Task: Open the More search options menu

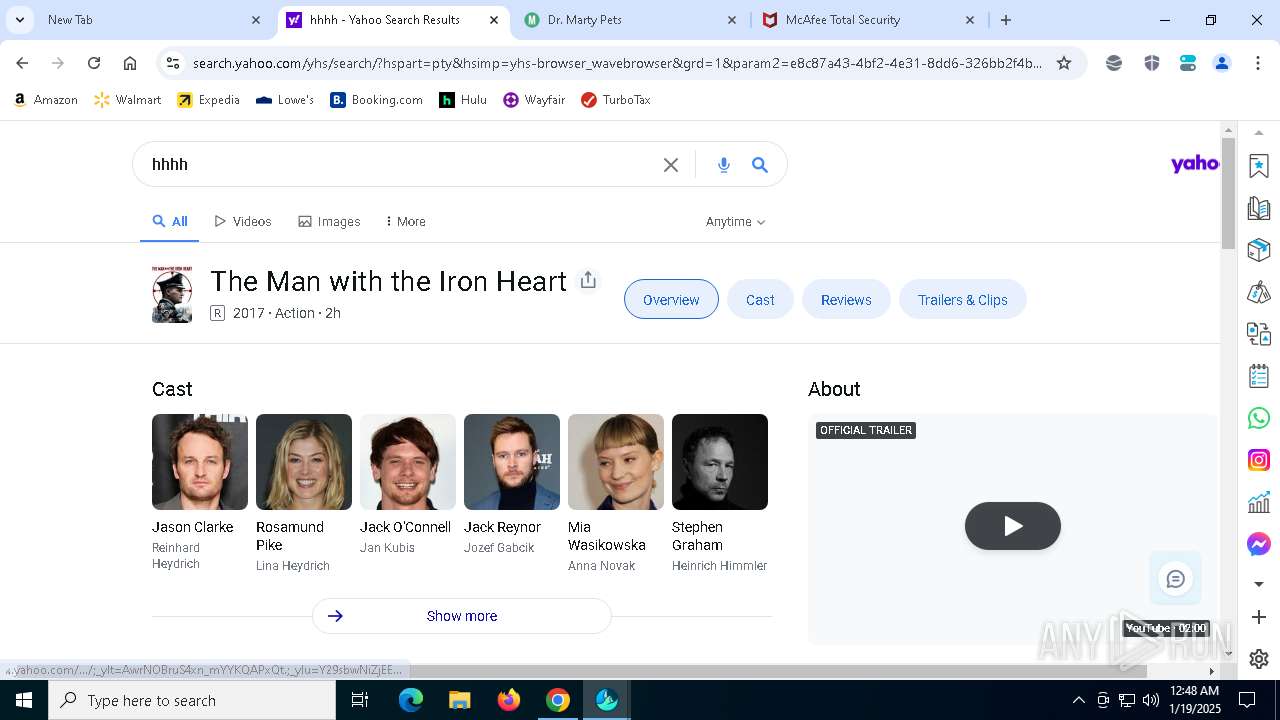Action: point(406,222)
